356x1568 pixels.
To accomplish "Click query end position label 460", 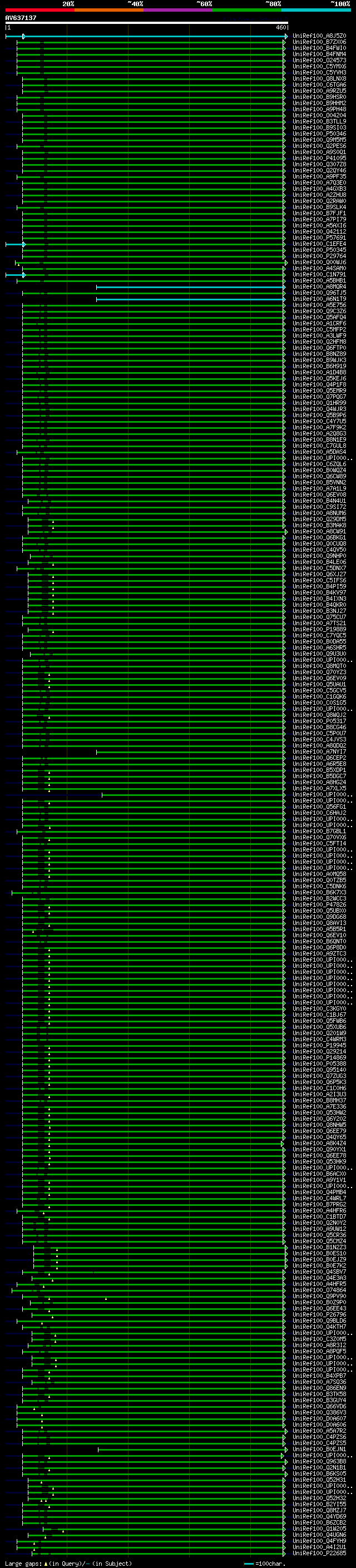I will [280, 27].
